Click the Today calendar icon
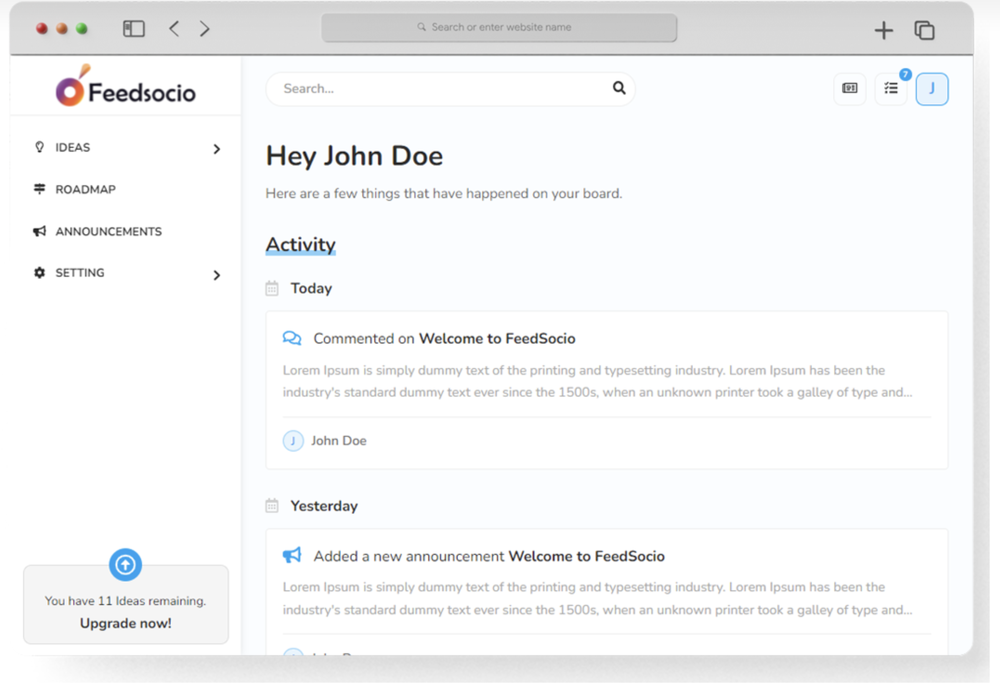 tap(272, 288)
